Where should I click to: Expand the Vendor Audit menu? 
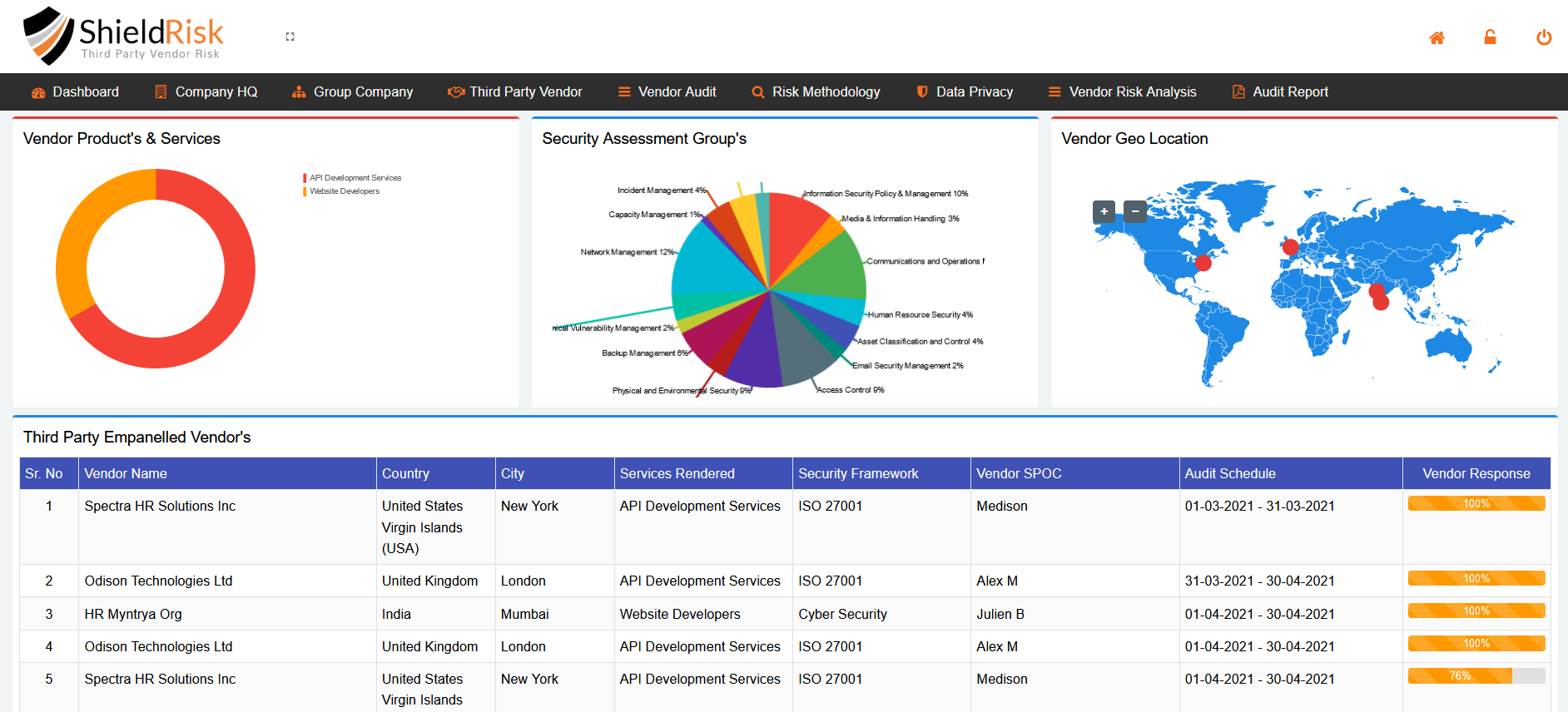coord(667,92)
